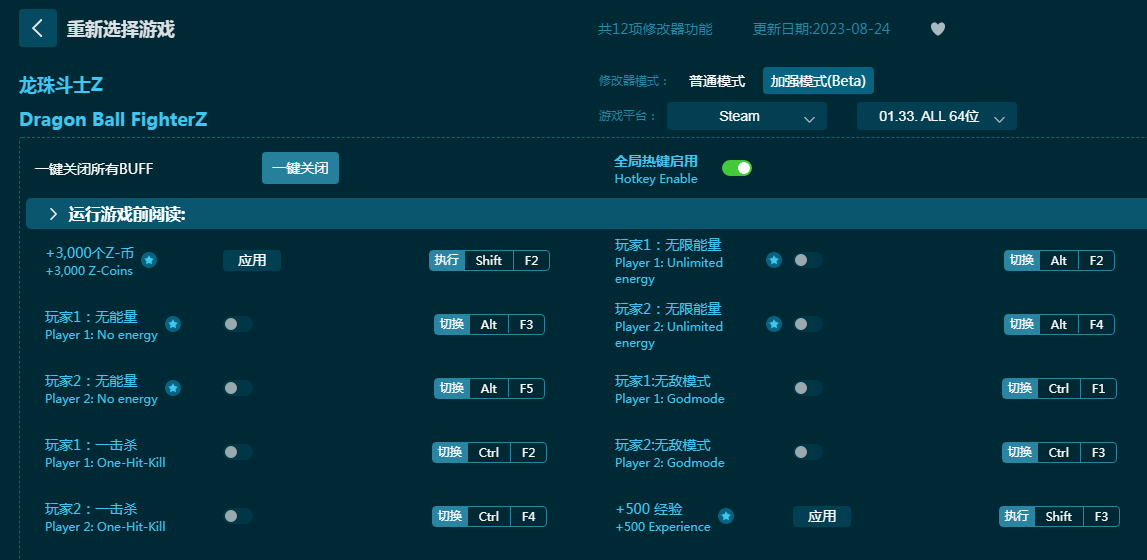
Task: Select 加强模式(Beta) trainer mode
Action: (818, 81)
